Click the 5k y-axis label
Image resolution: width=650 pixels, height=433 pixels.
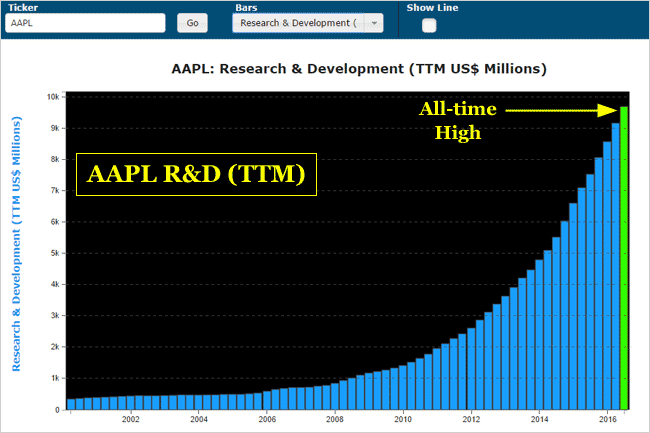[x=55, y=253]
